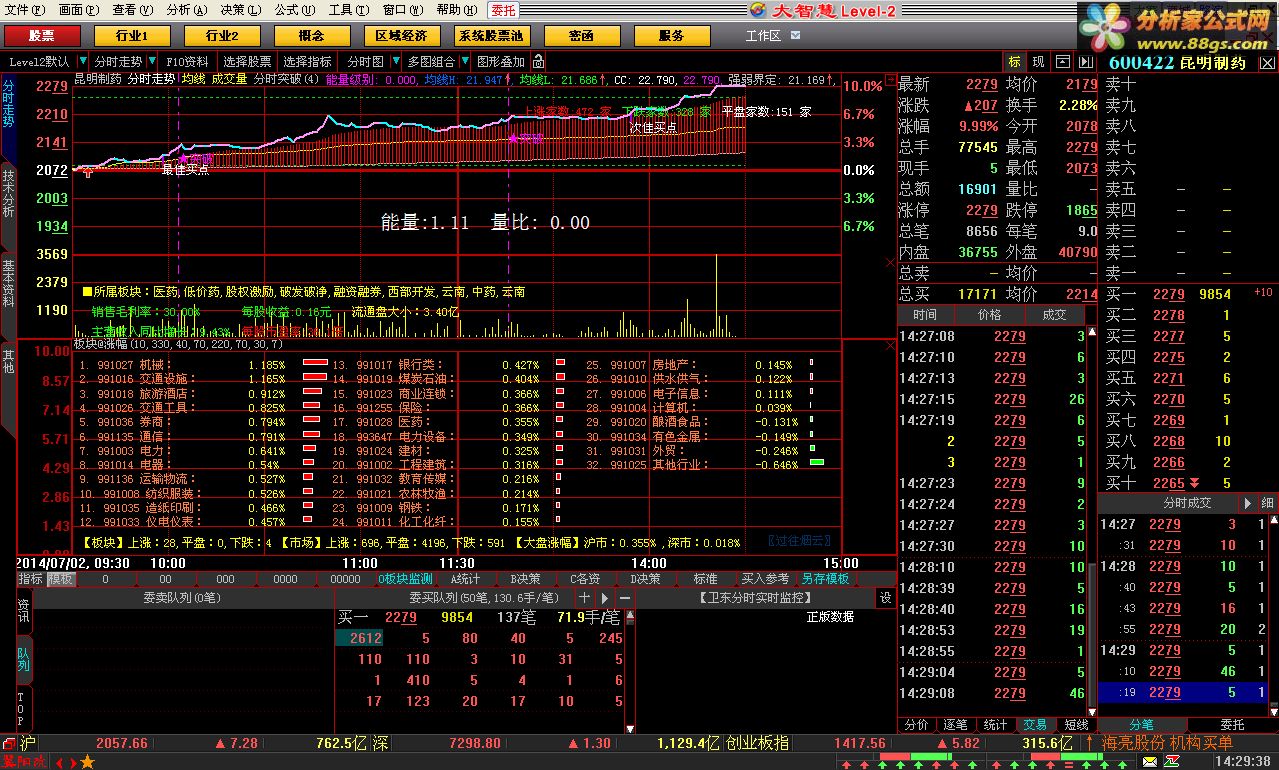Click the plus icon in 委买队列 header
Image resolution: width=1279 pixels, height=770 pixels.
tap(584, 598)
